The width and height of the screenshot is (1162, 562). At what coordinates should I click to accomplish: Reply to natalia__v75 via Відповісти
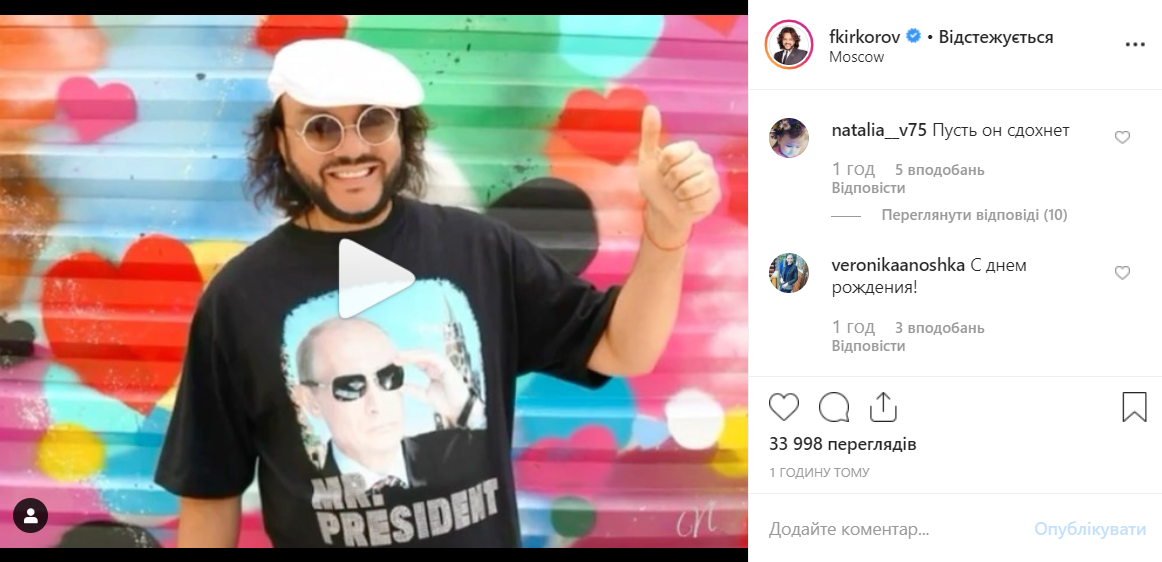click(x=868, y=188)
